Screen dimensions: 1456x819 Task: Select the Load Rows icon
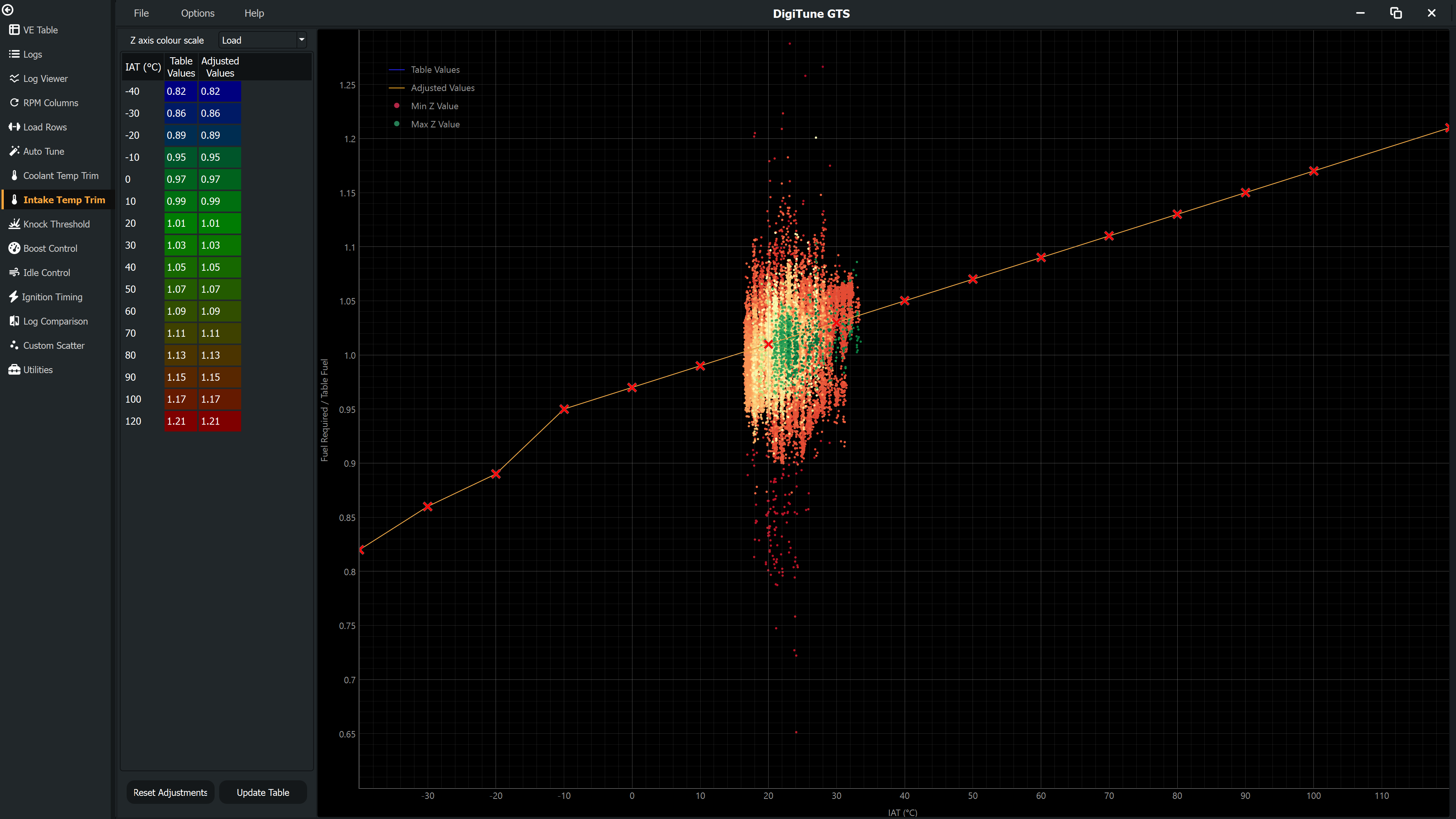pyautogui.click(x=14, y=127)
